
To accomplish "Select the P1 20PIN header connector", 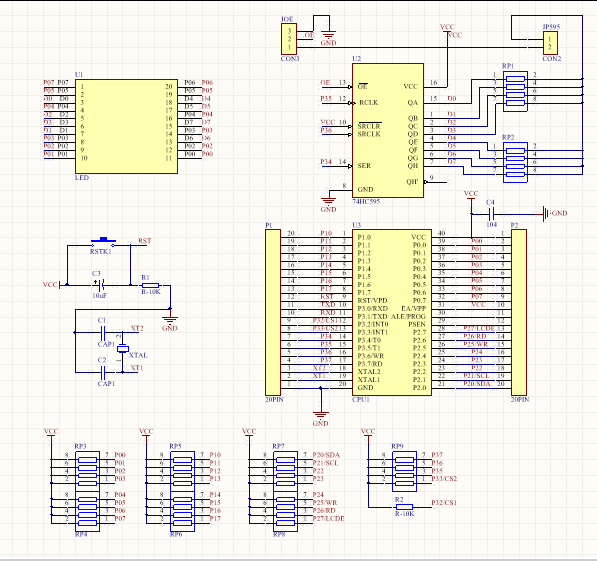I will click(273, 312).
